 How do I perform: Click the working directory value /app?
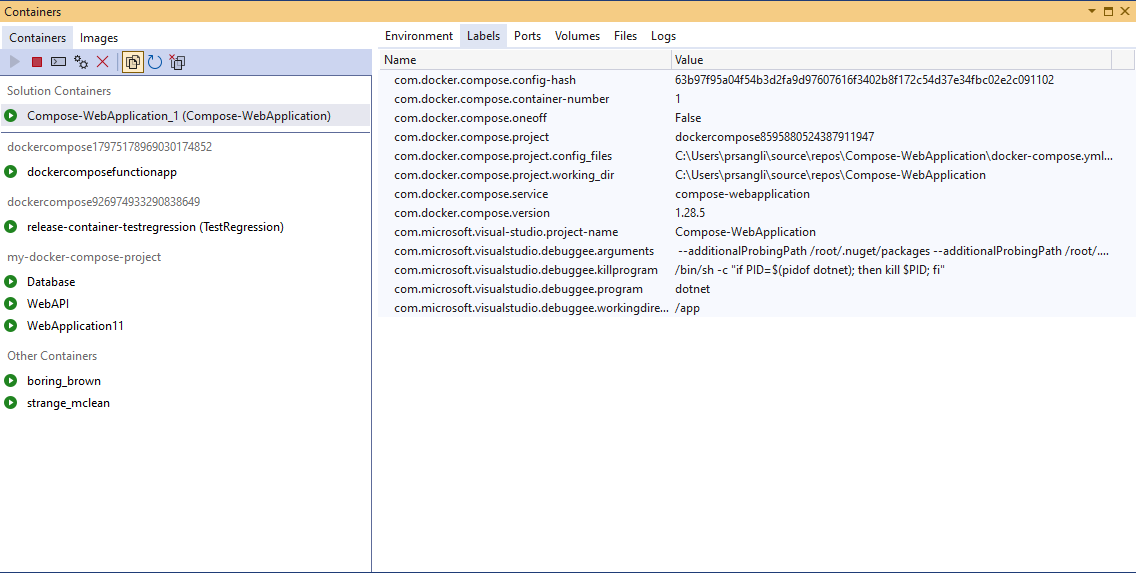coord(688,308)
